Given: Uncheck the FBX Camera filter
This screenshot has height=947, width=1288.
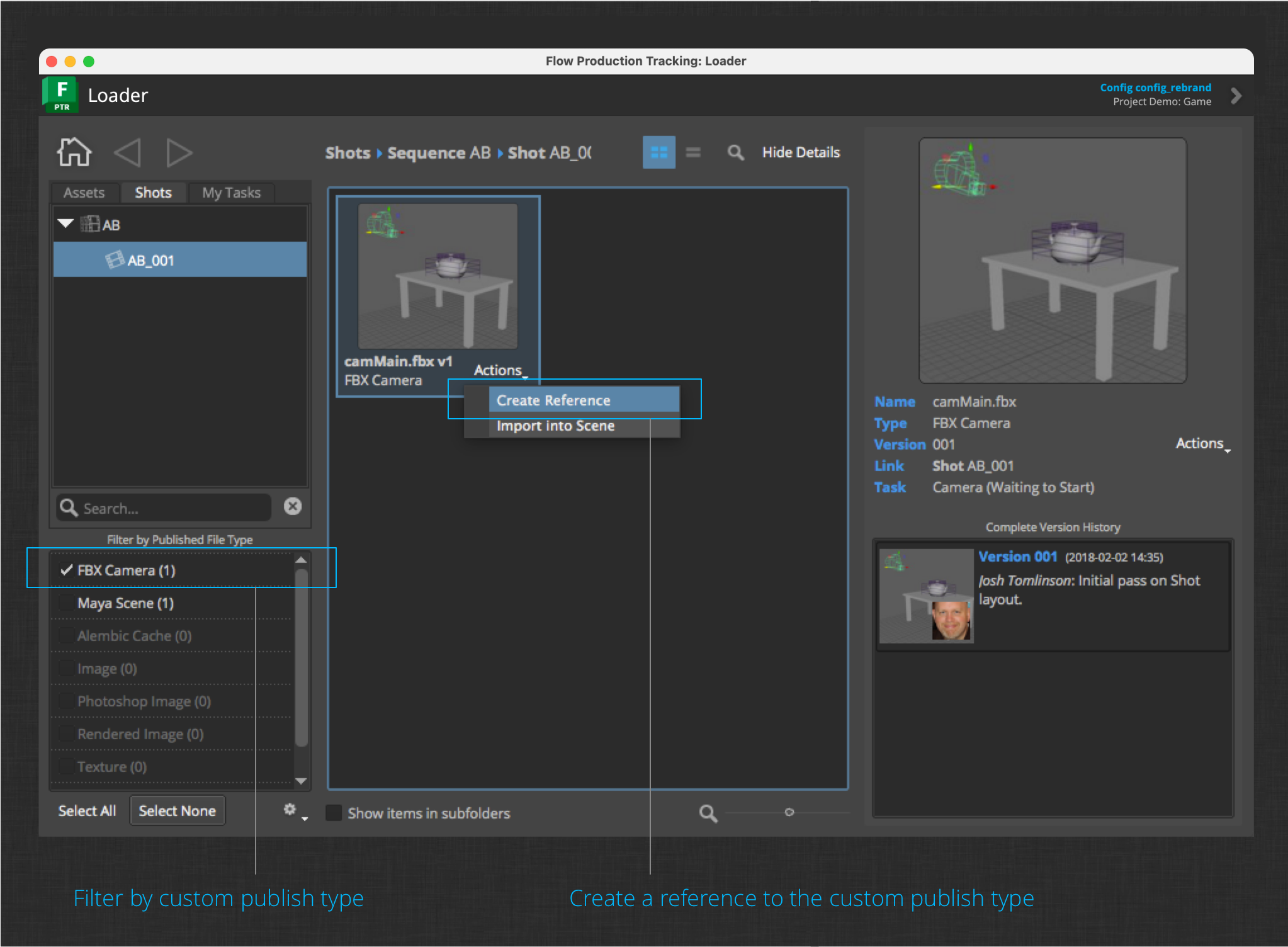Looking at the screenshot, I should click(66, 570).
